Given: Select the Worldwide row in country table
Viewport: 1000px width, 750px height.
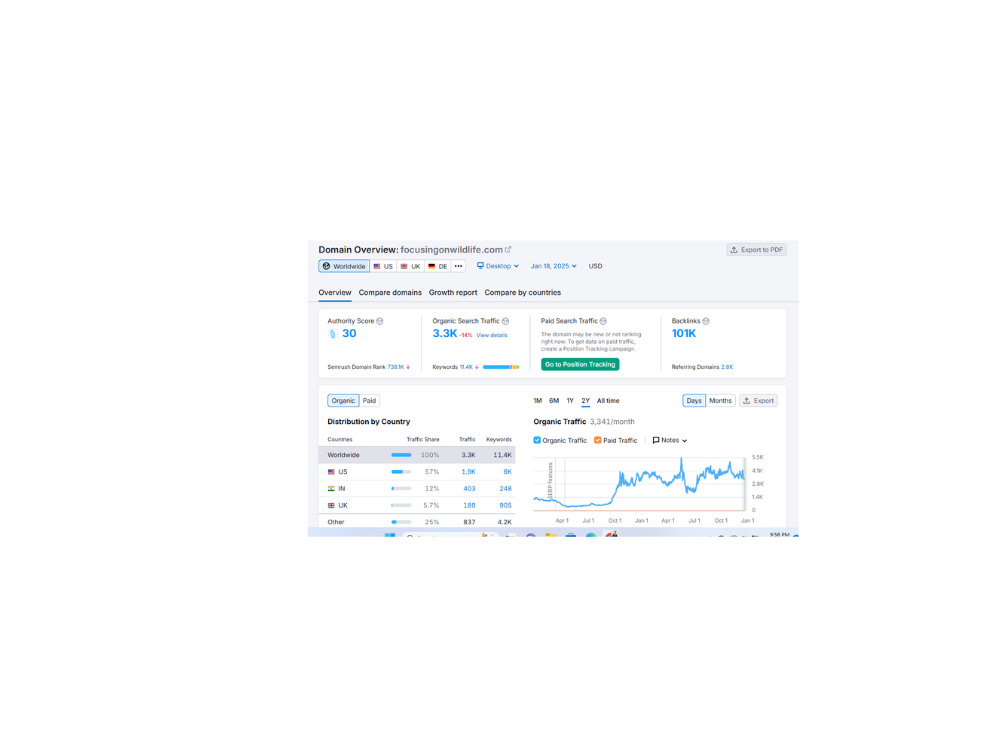Looking at the screenshot, I should (x=416, y=455).
